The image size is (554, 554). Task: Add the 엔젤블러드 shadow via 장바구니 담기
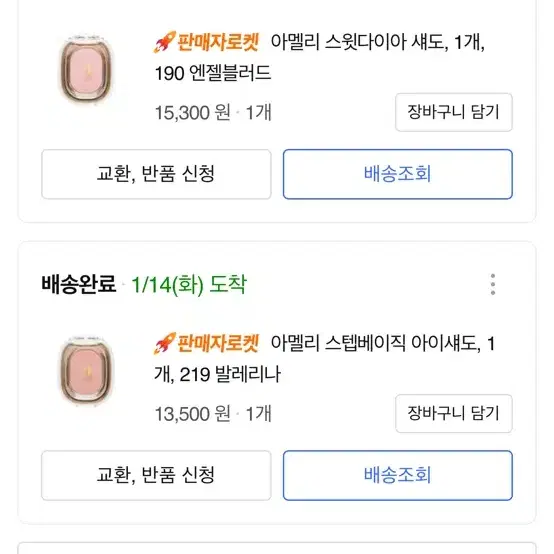pyautogui.click(x=454, y=112)
